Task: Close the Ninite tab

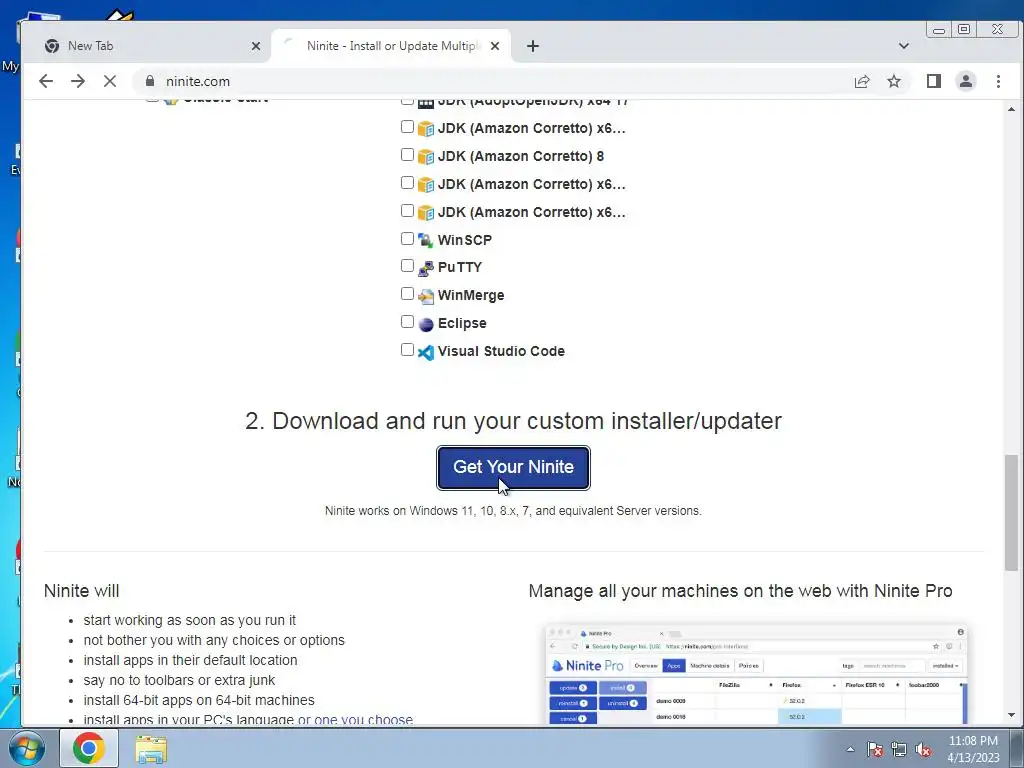Action: point(495,46)
